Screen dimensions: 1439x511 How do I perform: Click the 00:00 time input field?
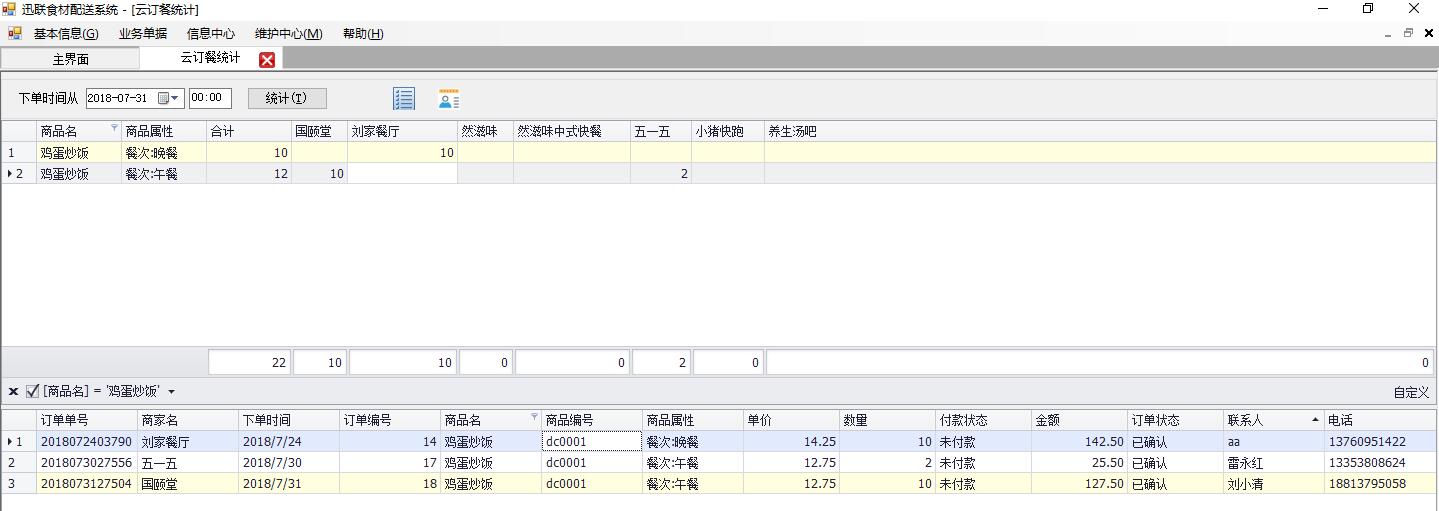[210, 98]
